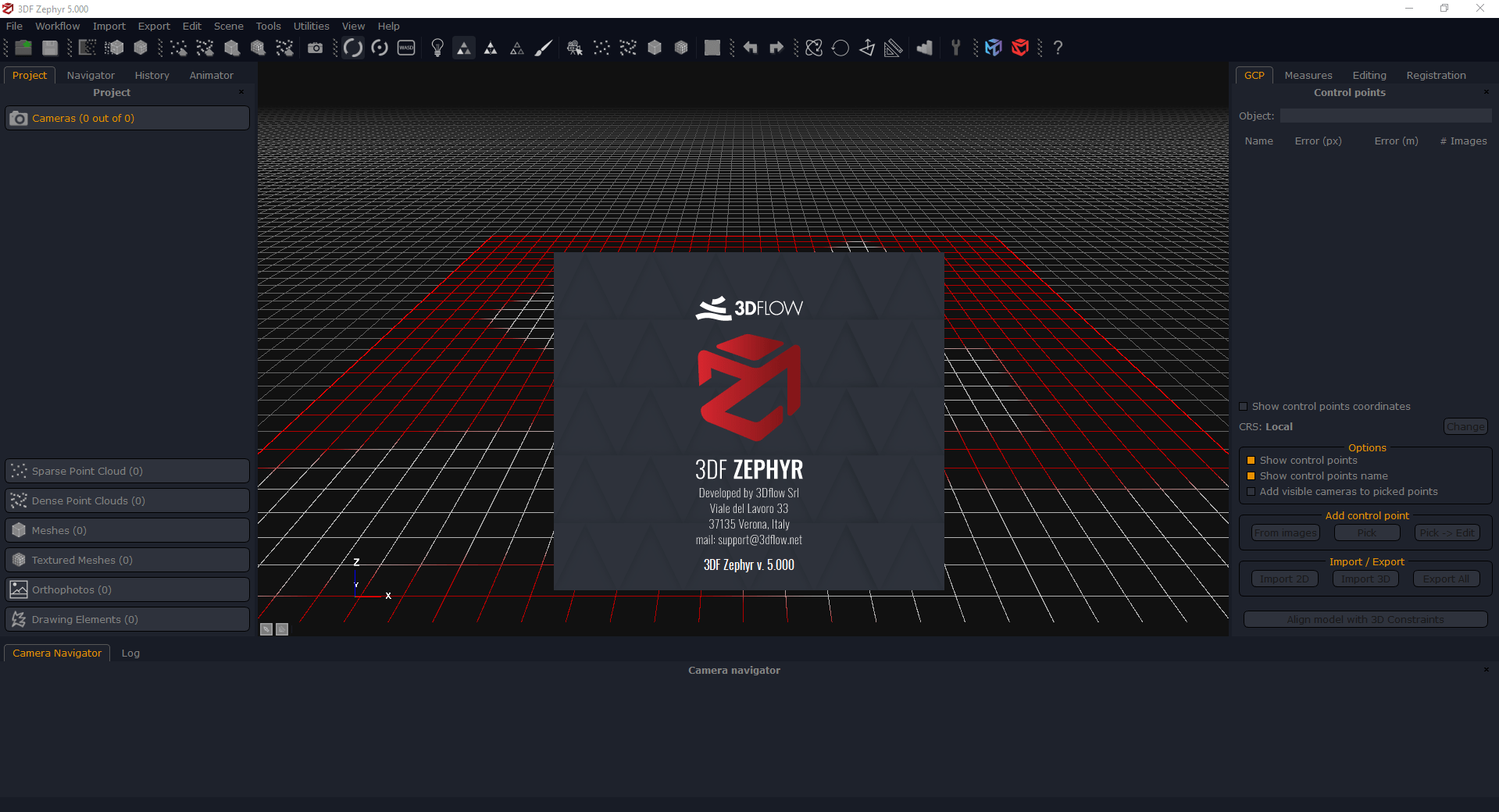Close the Project panel with its x
The image size is (1499, 812).
241,92
